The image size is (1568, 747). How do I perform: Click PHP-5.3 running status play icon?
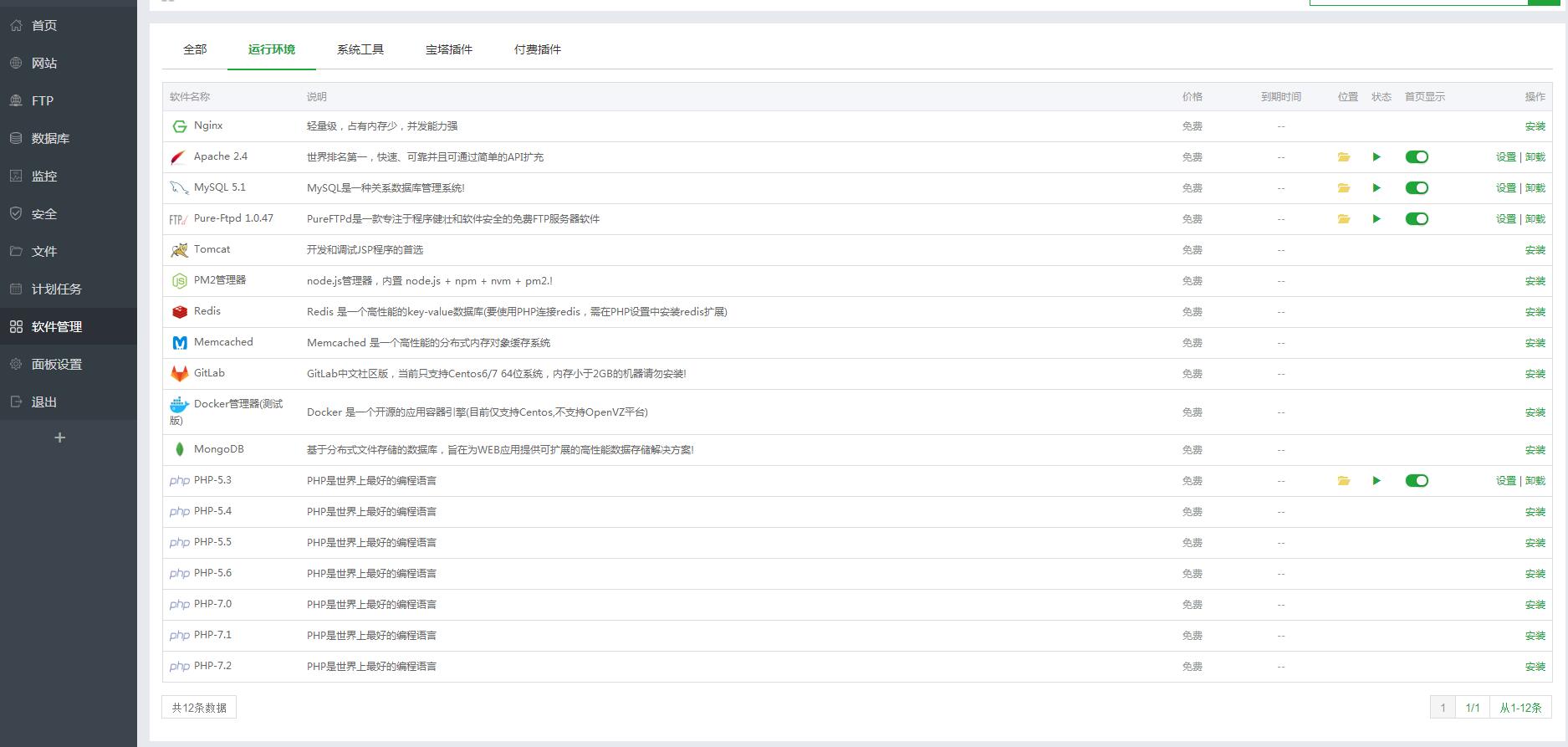coord(1376,481)
